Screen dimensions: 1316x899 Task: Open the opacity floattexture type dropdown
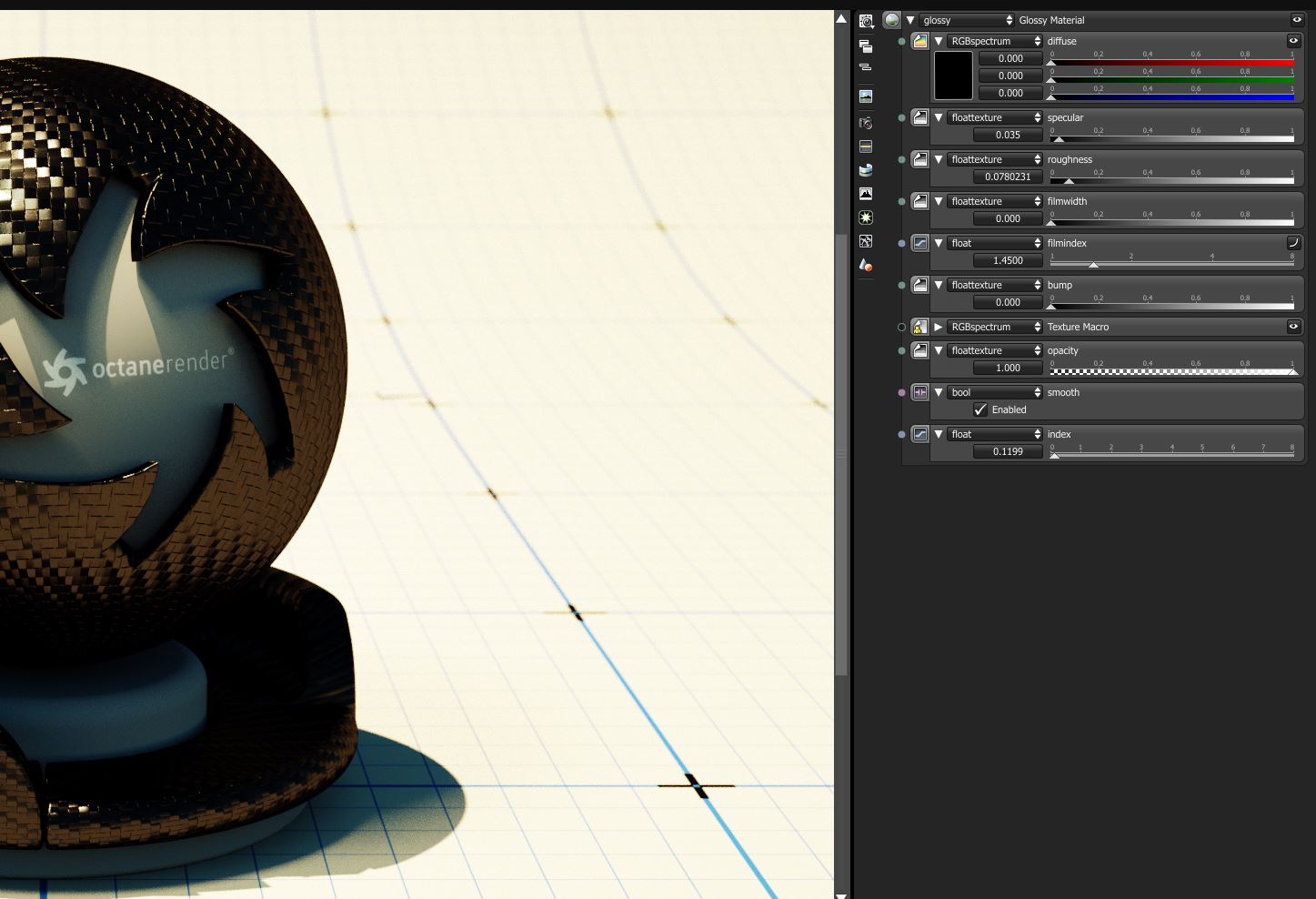pyautogui.click(x=995, y=350)
